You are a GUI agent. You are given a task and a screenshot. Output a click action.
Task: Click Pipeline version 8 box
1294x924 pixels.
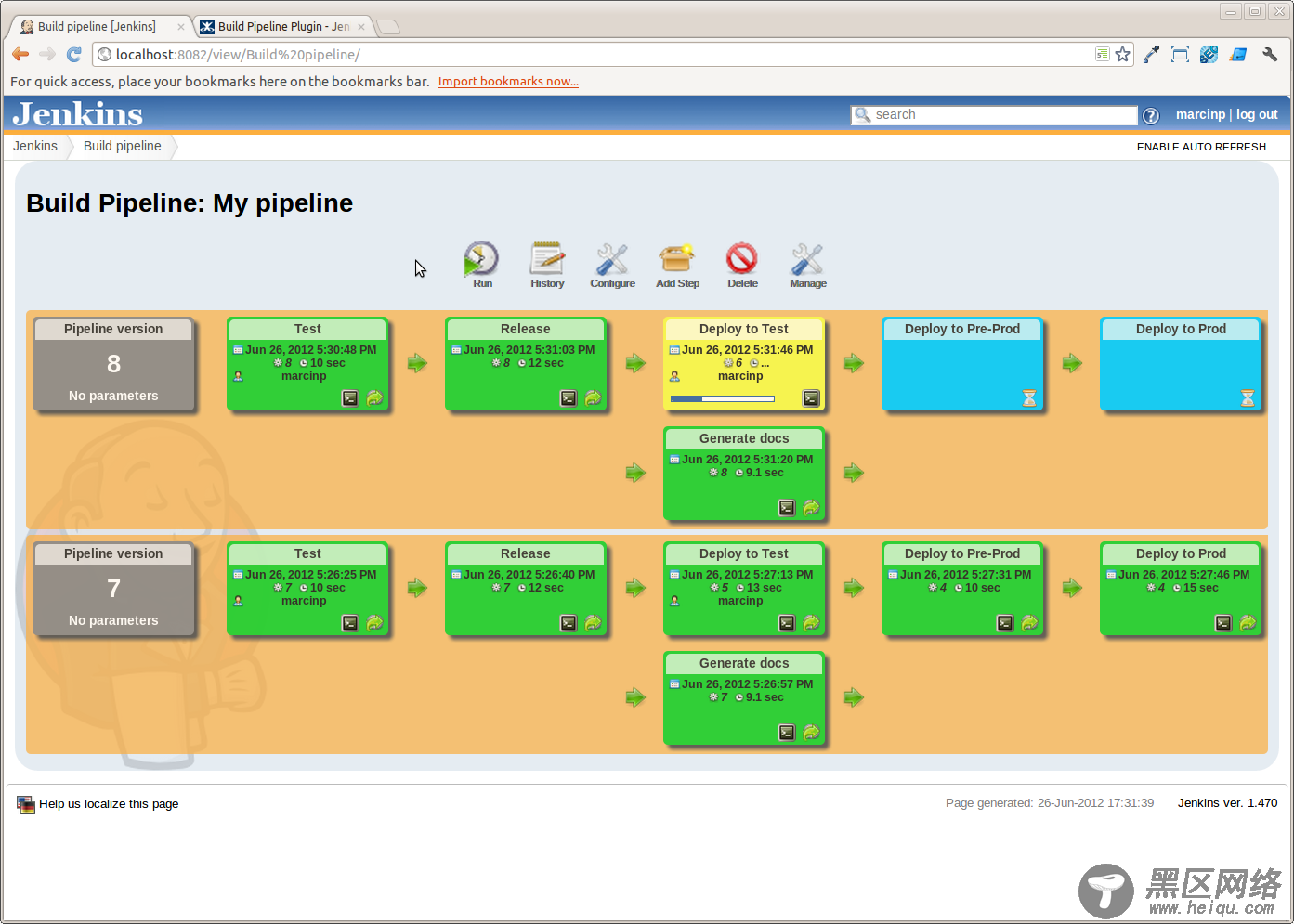[113, 364]
